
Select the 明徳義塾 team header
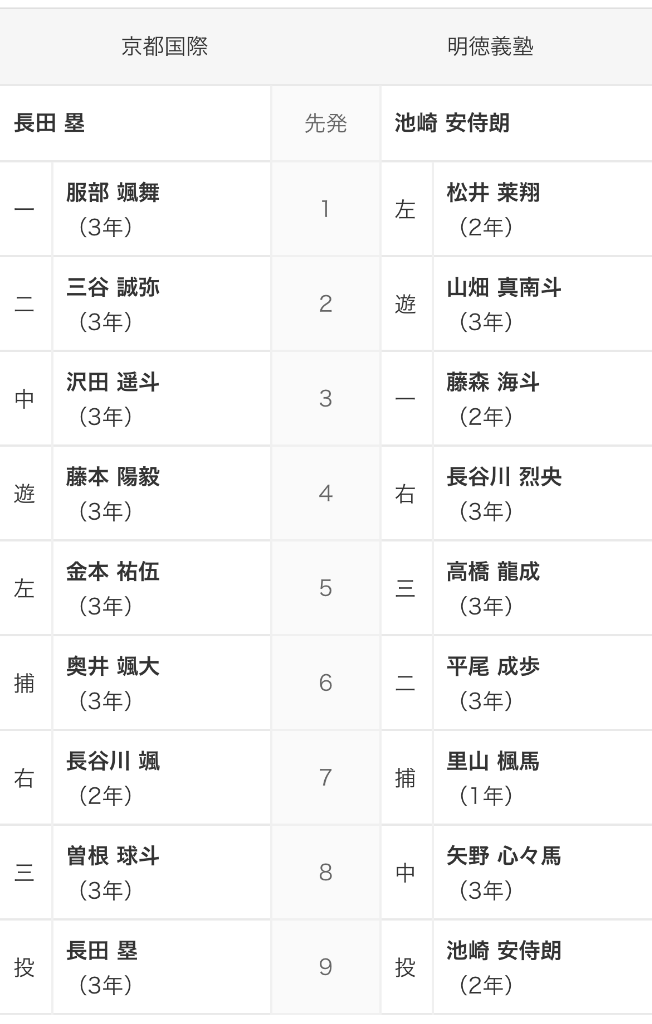click(x=491, y=46)
